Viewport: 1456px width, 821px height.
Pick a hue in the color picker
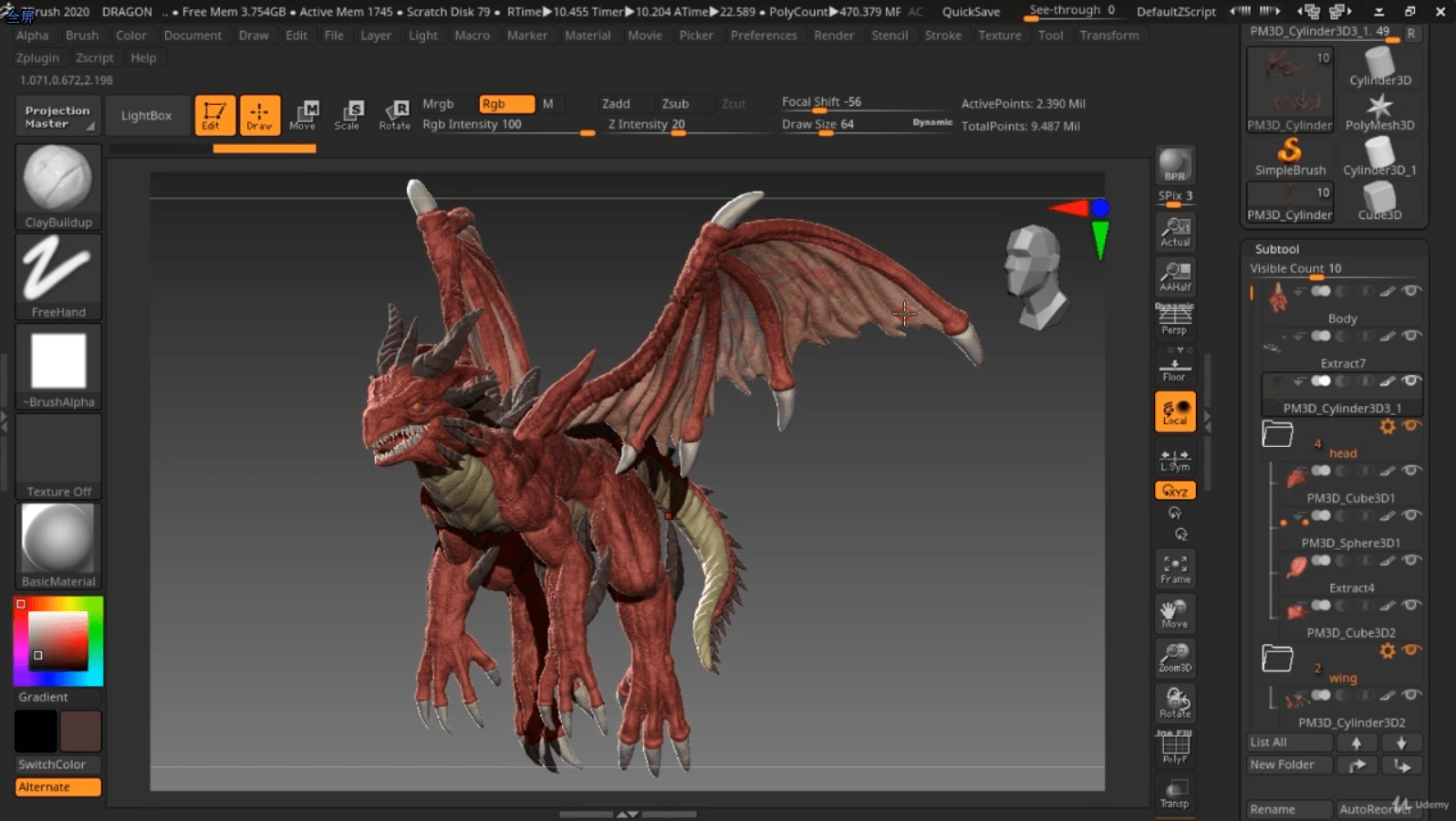click(58, 641)
